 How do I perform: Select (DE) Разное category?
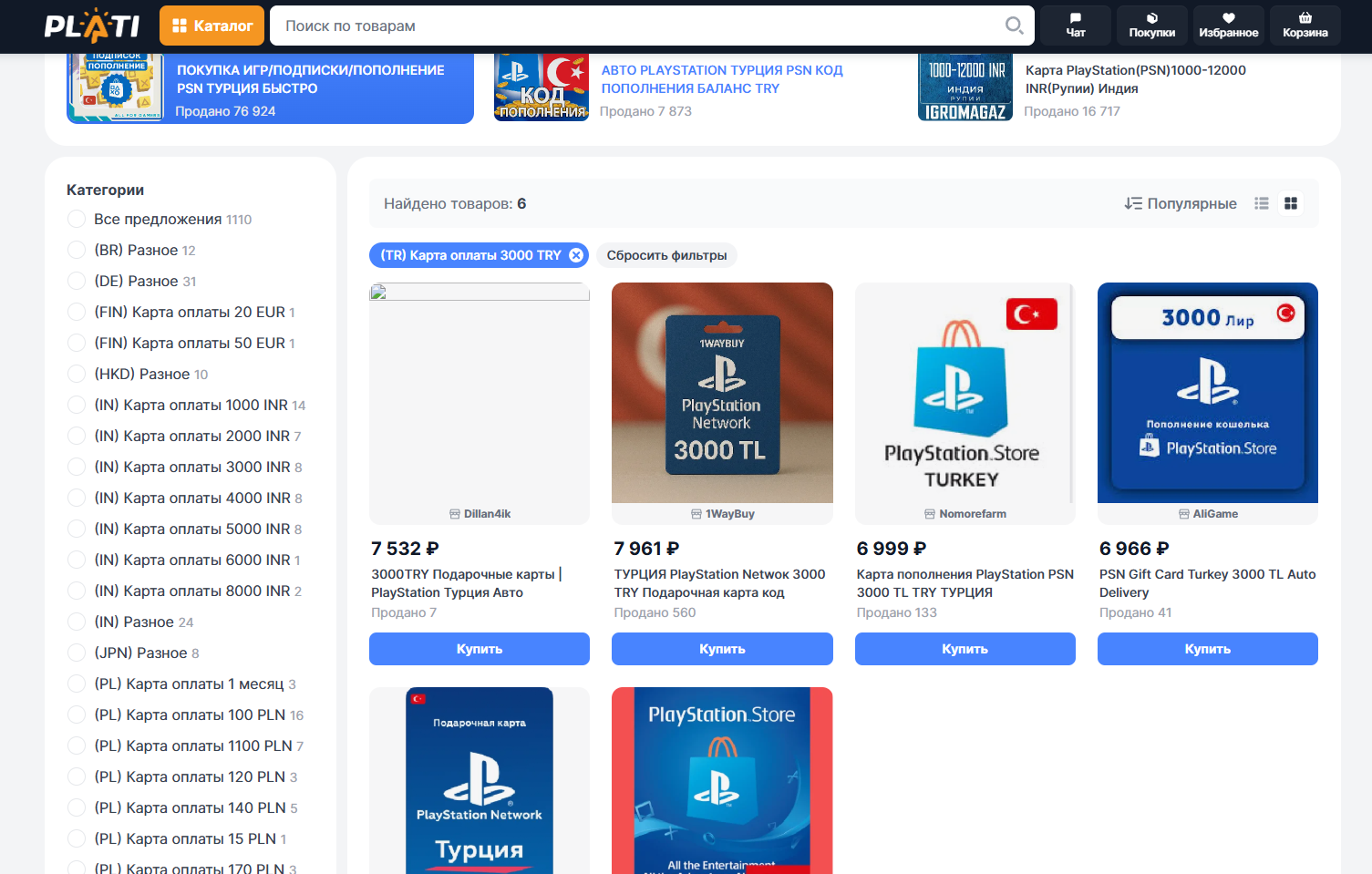pyautogui.click(x=132, y=282)
